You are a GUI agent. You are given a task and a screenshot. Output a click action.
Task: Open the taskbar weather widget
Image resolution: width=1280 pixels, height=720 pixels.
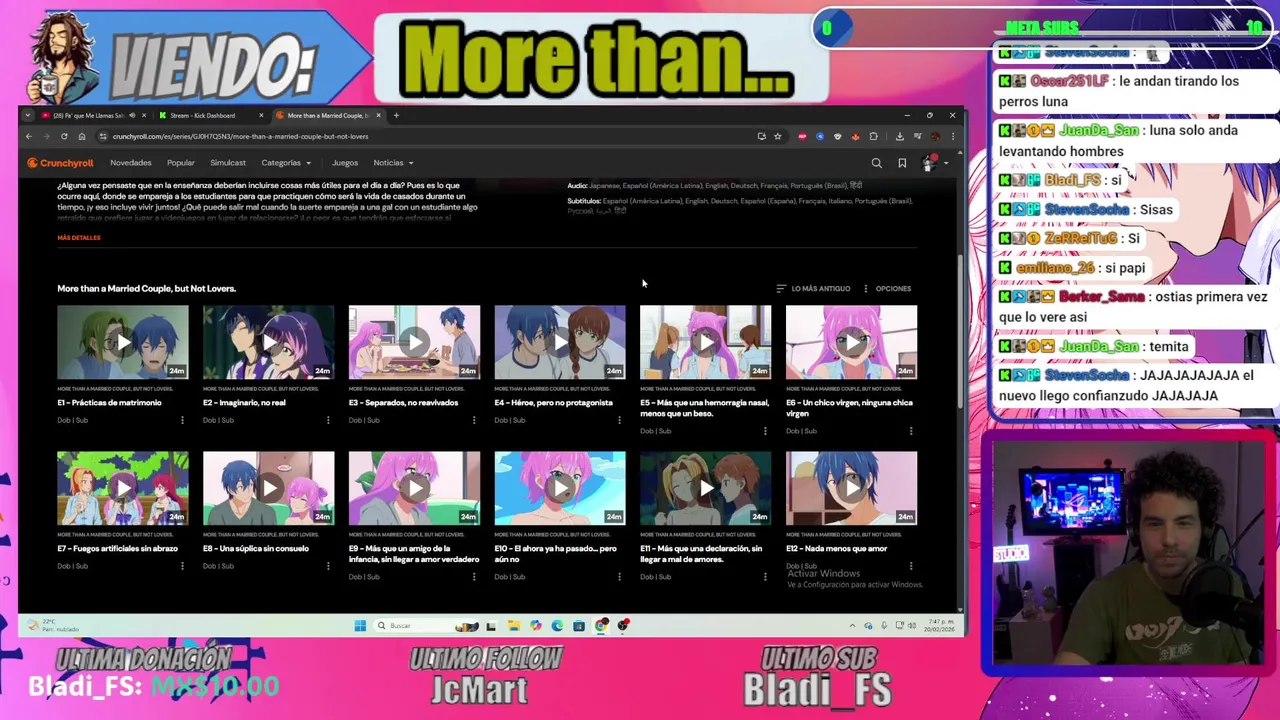click(x=52, y=626)
